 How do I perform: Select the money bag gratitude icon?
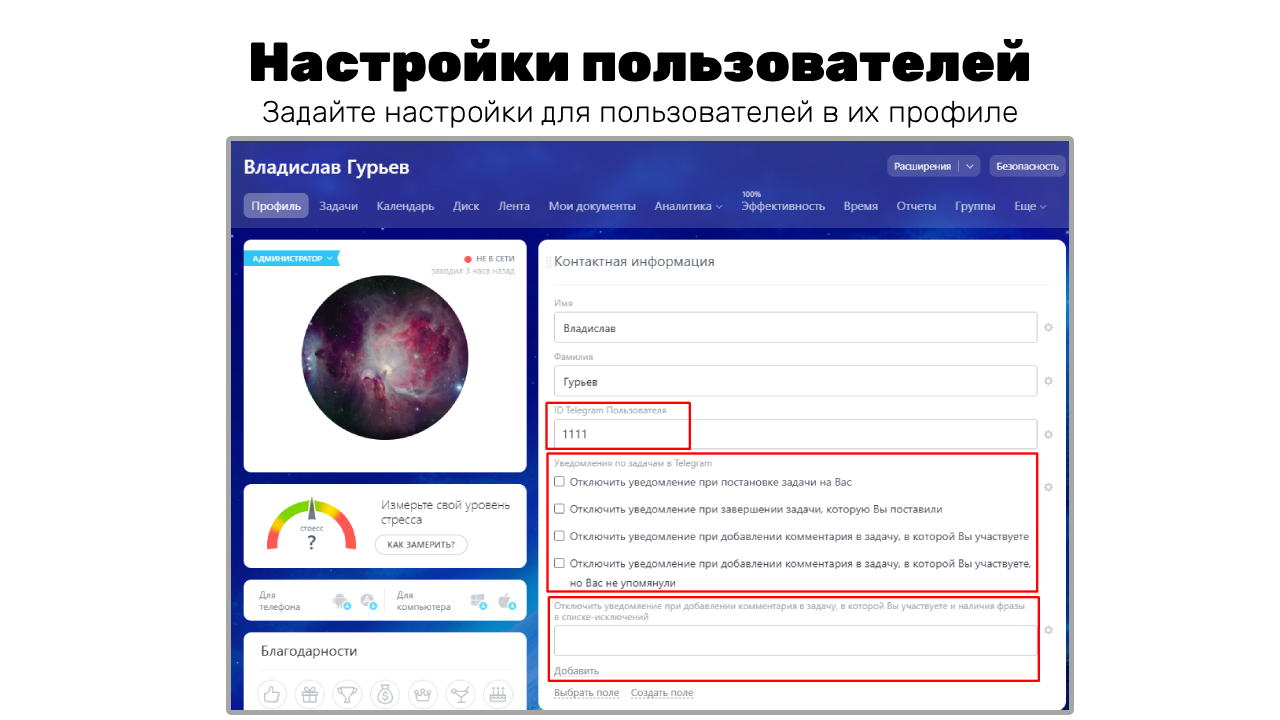(x=385, y=694)
